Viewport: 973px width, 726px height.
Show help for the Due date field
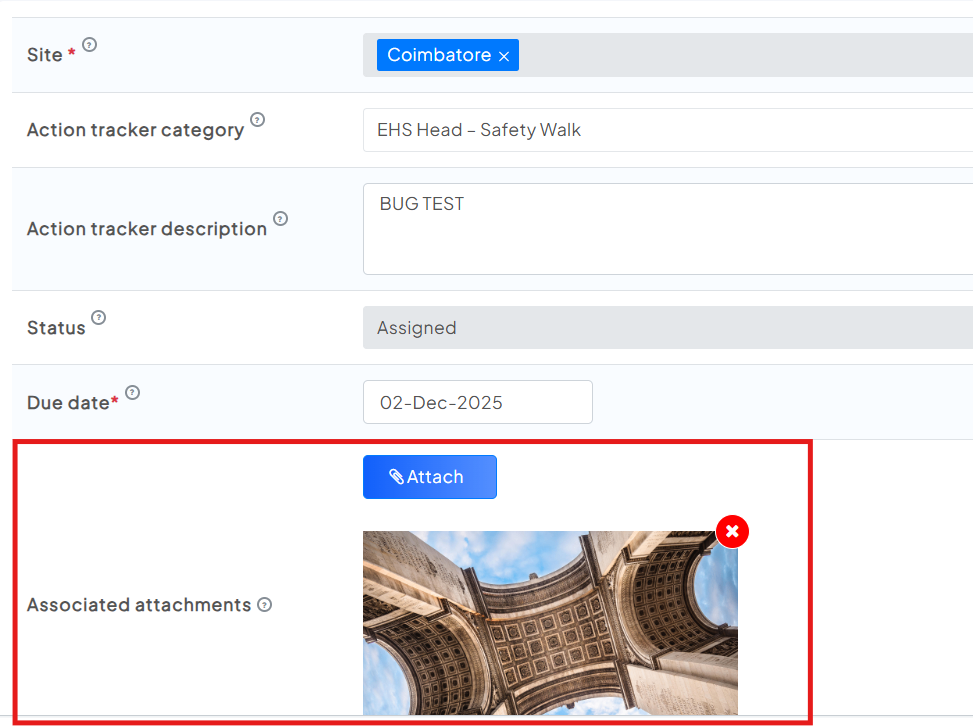(x=132, y=393)
